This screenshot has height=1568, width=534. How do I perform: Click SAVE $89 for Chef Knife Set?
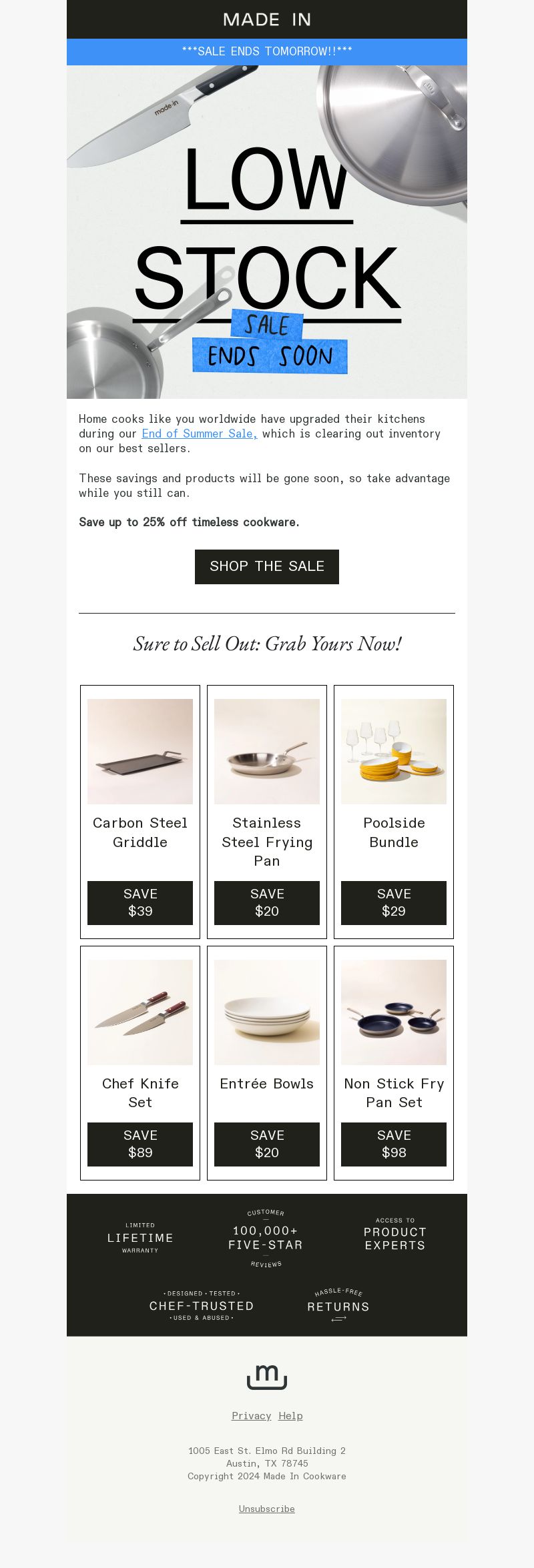tap(140, 1144)
